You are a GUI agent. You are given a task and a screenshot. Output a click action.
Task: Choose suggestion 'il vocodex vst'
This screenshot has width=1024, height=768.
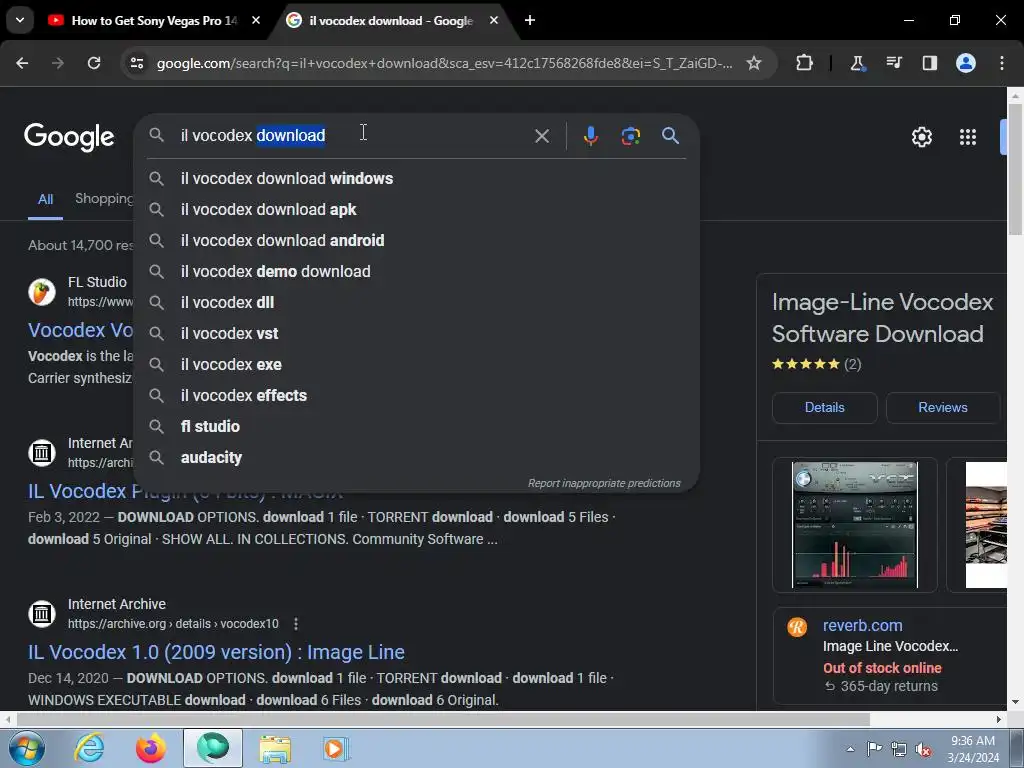click(416, 334)
